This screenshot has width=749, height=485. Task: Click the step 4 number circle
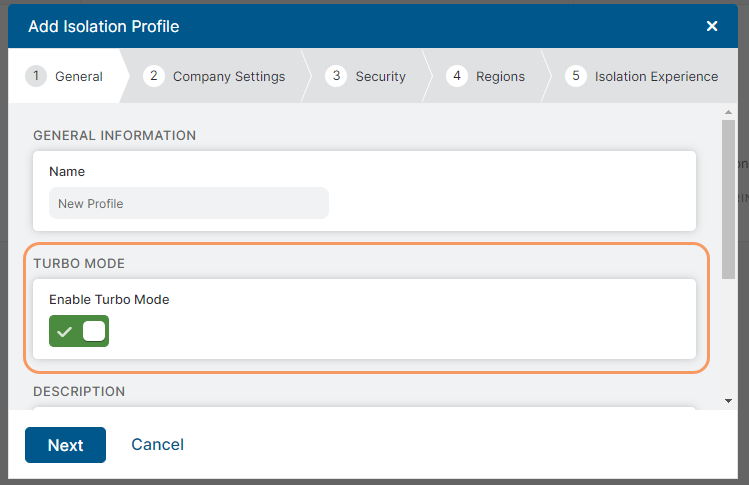click(457, 76)
